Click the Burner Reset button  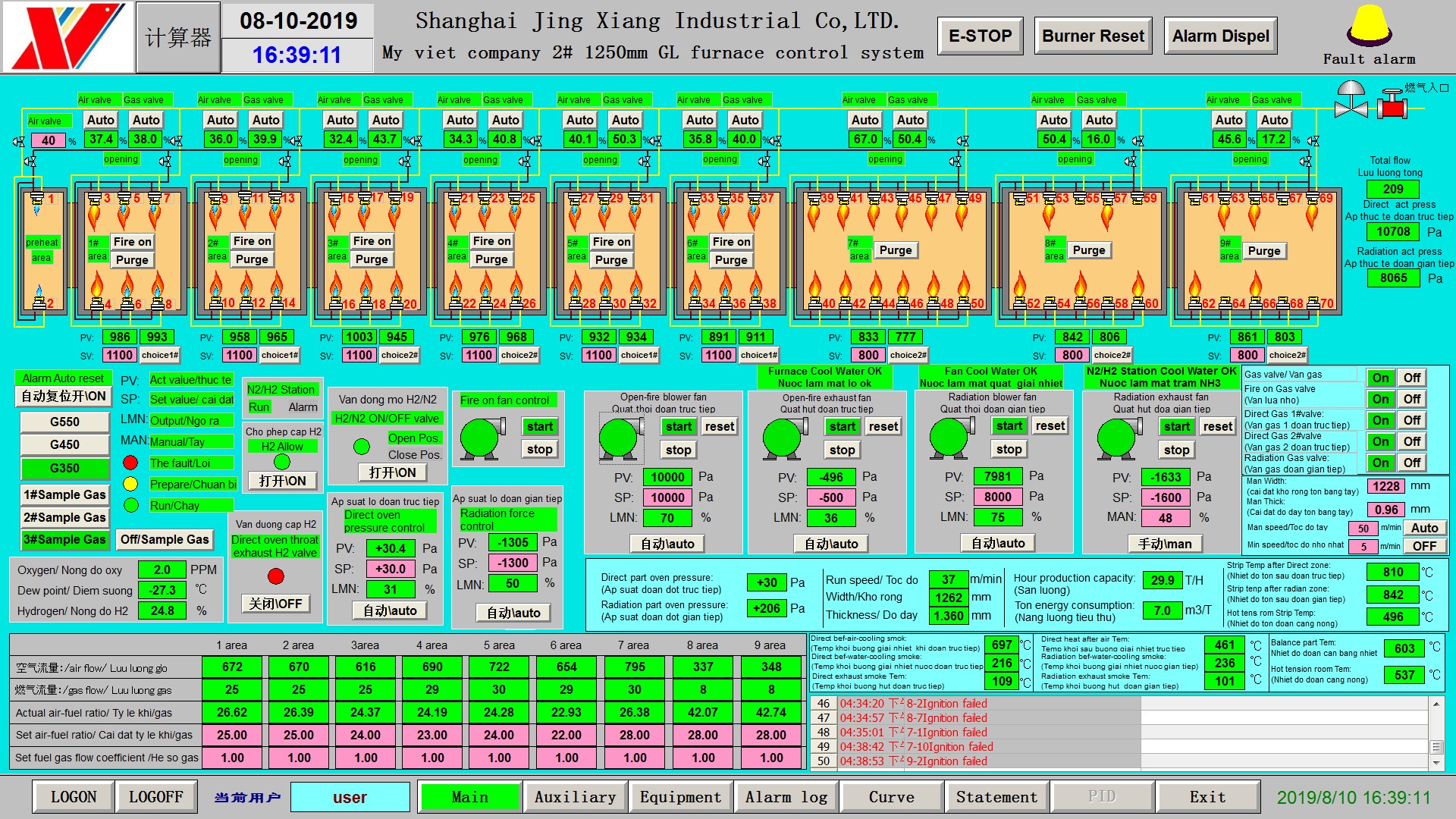[1093, 36]
